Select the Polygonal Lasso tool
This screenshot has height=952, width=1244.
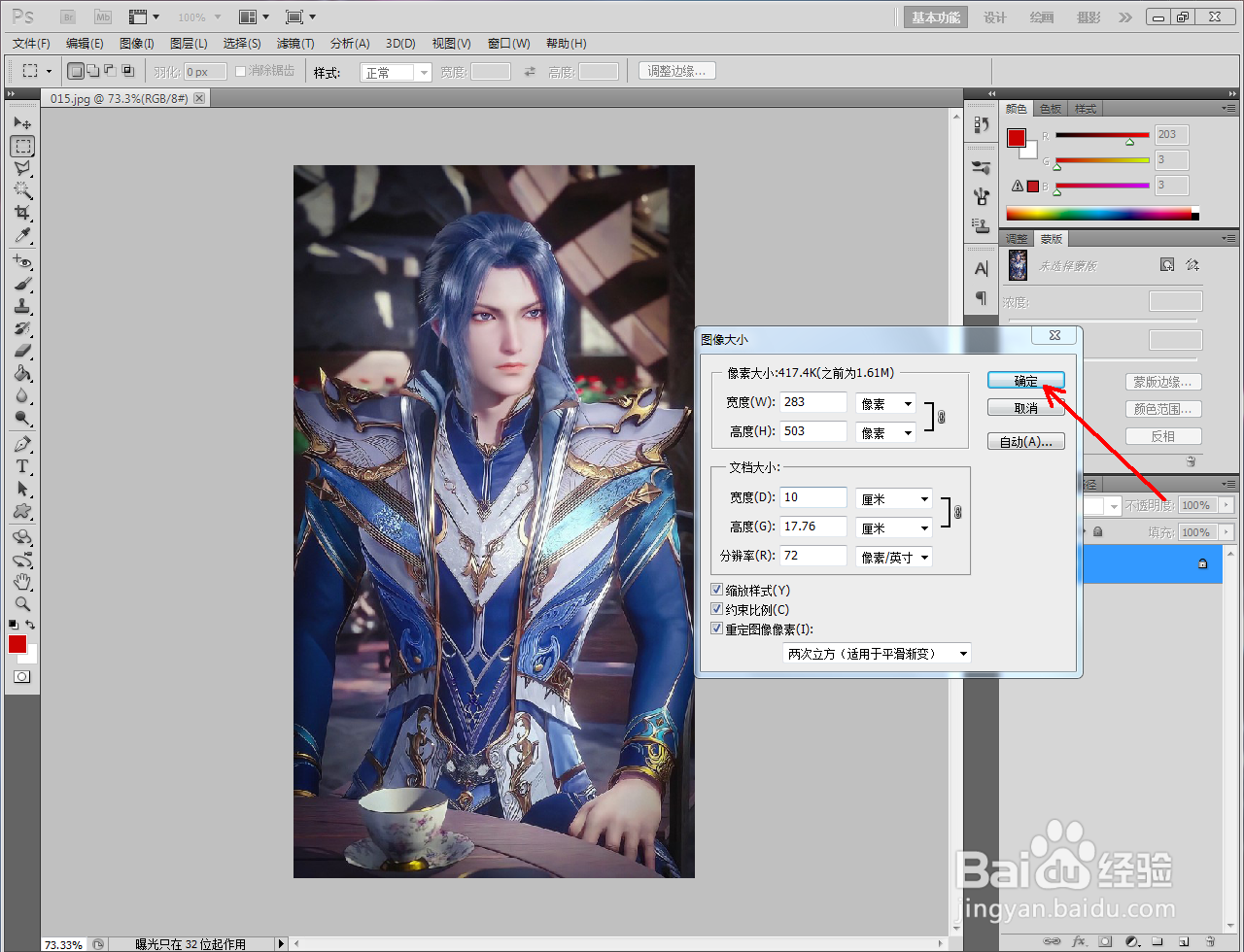point(22,169)
